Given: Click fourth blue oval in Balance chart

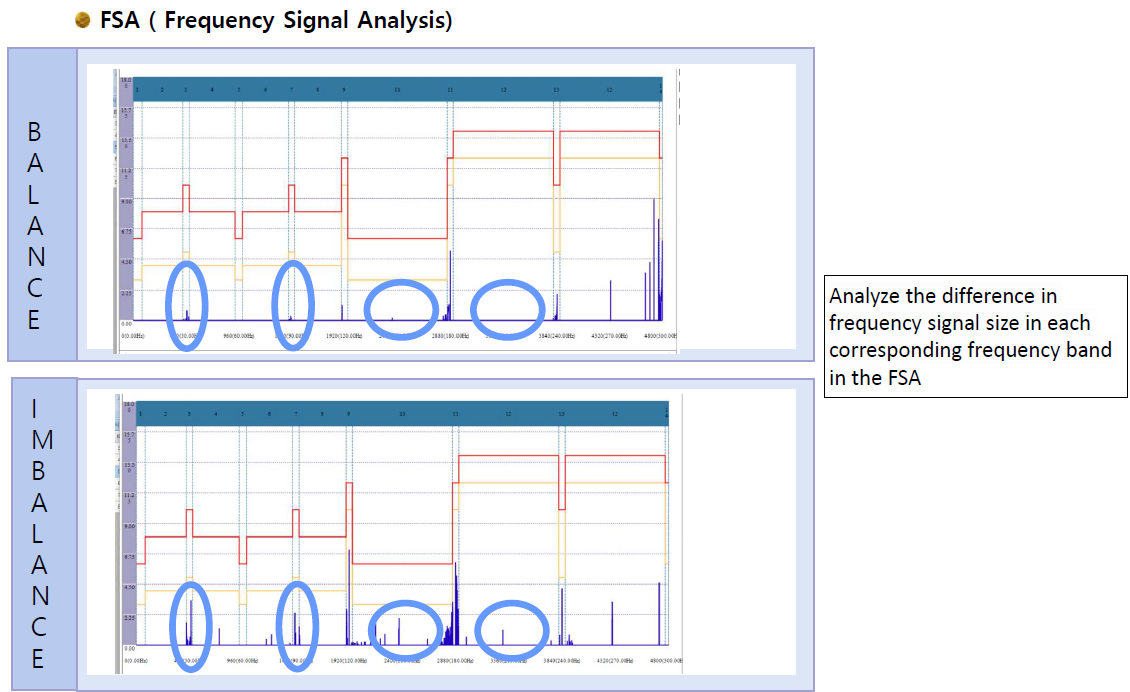Looking at the screenshot, I should [x=509, y=309].
